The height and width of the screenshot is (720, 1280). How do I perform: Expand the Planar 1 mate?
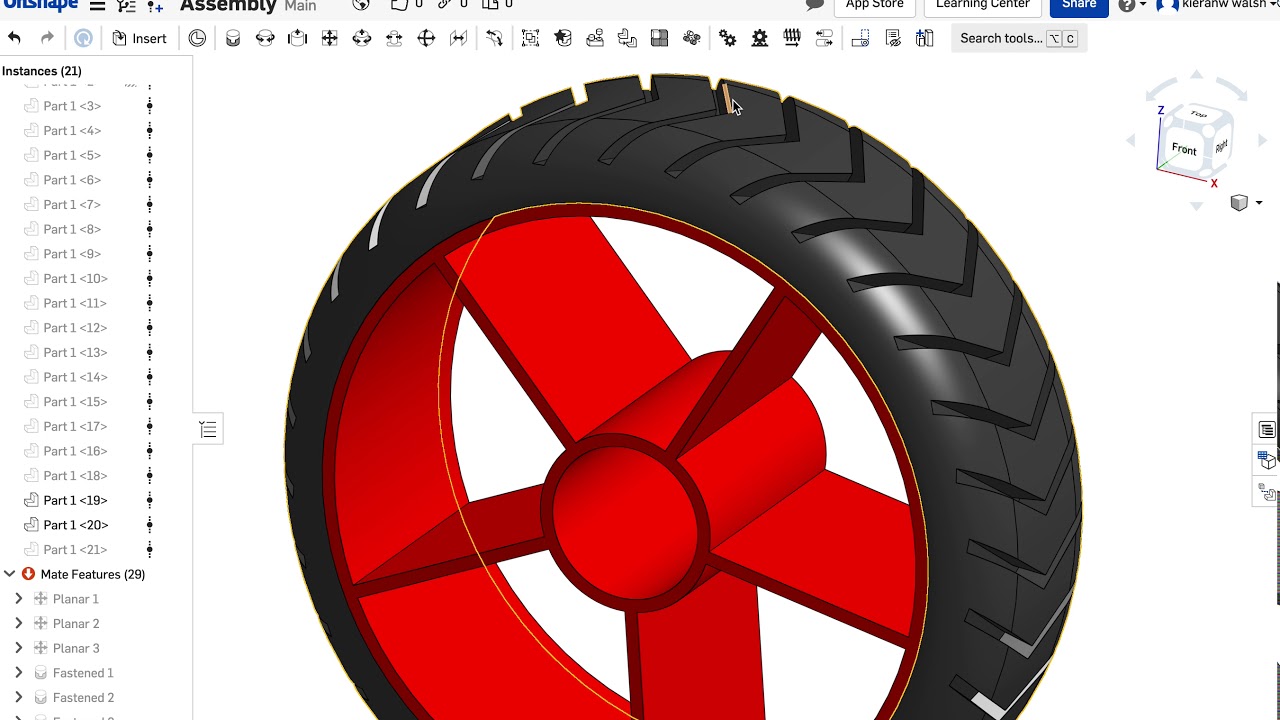click(x=18, y=599)
